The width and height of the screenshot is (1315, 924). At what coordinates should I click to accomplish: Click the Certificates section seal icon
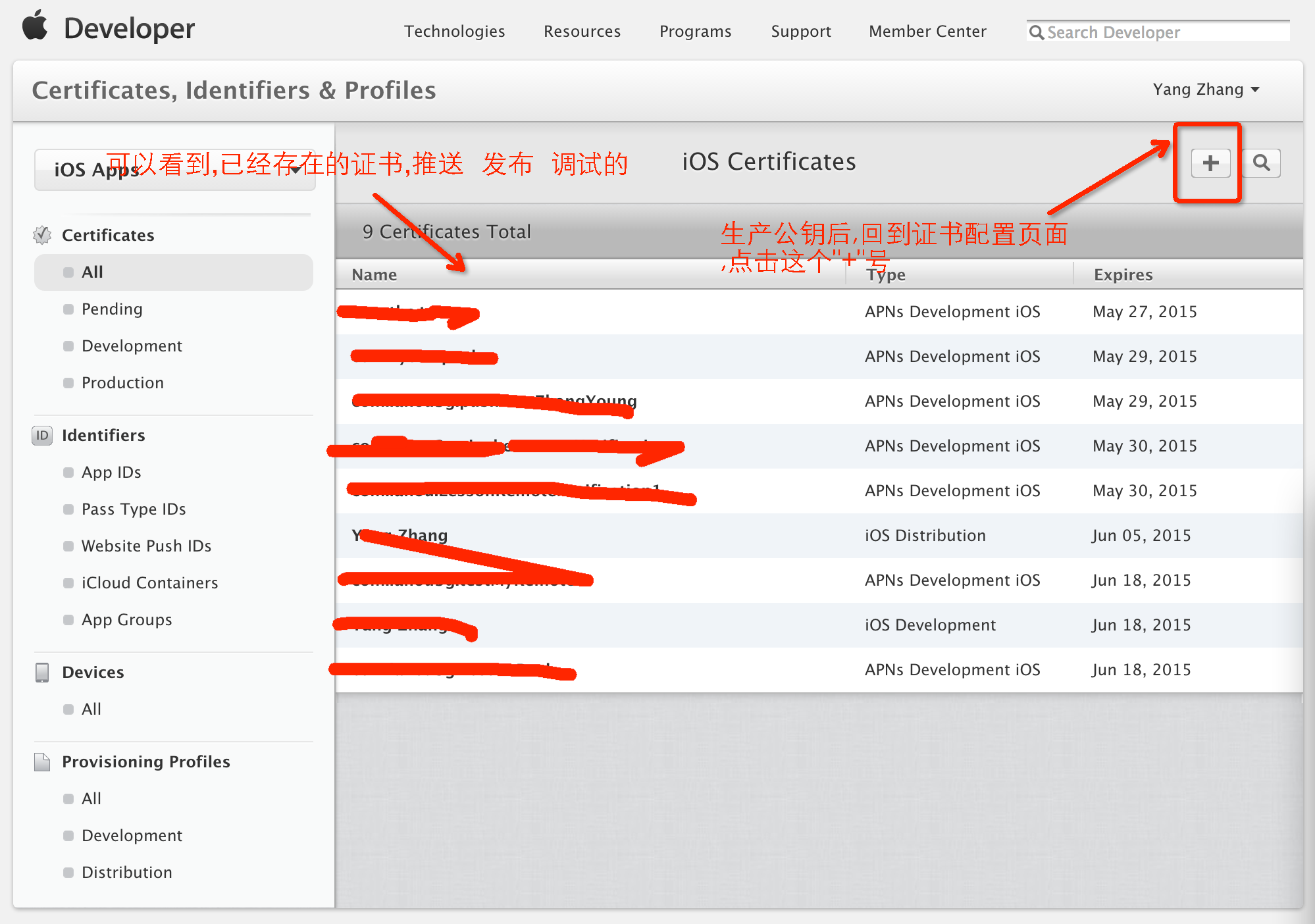pos(42,235)
